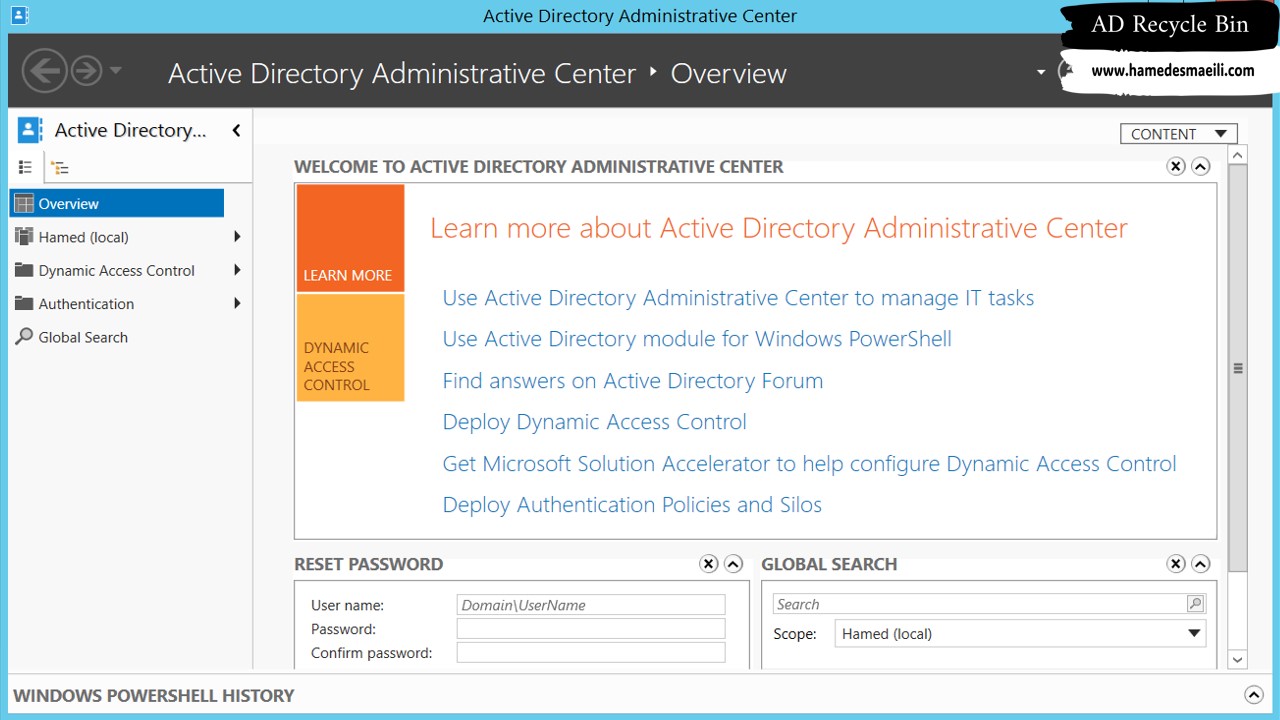Click the Overview grid icon
The width and height of the screenshot is (1280, 720).
[24, 203]
